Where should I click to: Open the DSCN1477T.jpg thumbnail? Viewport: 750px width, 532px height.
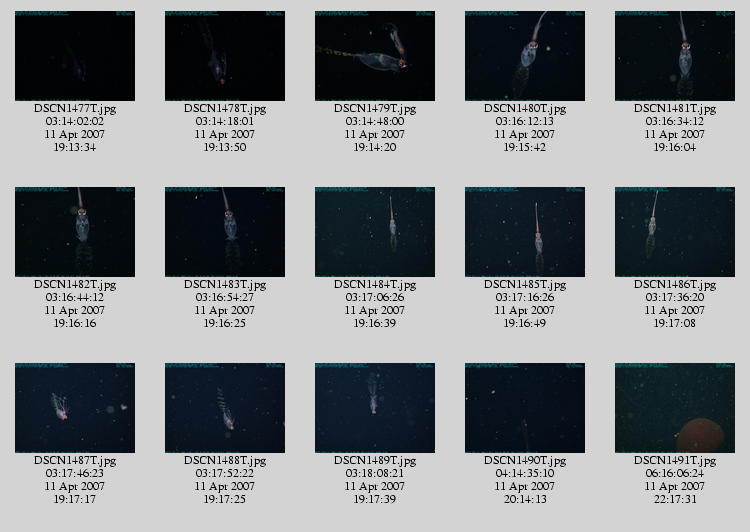pos(75,56)
